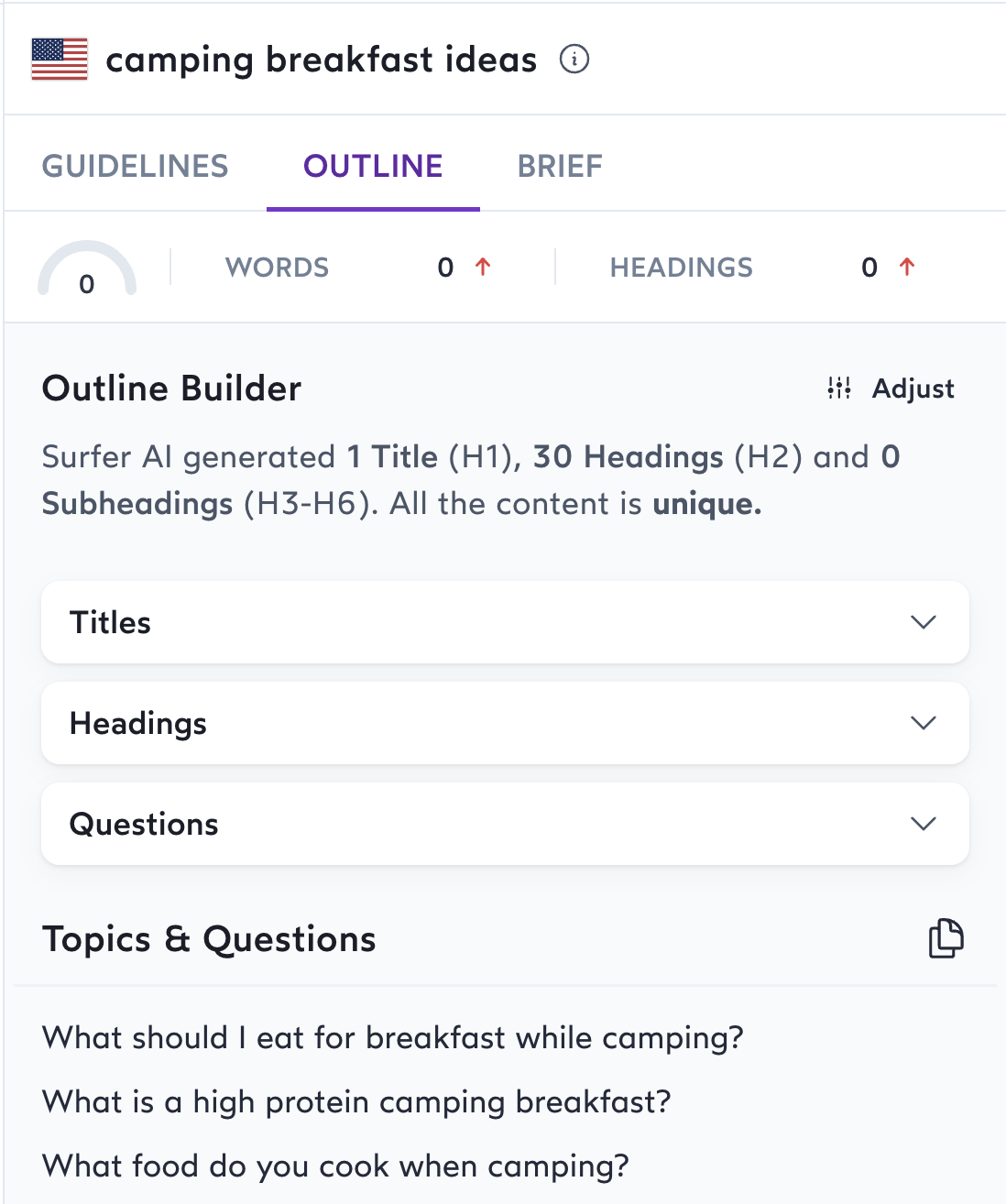Select 'What should I eat for breakfast while camping?'
This screenshot has height=1204, width=1006.
pyautogui.click(x=392, y=1037)
